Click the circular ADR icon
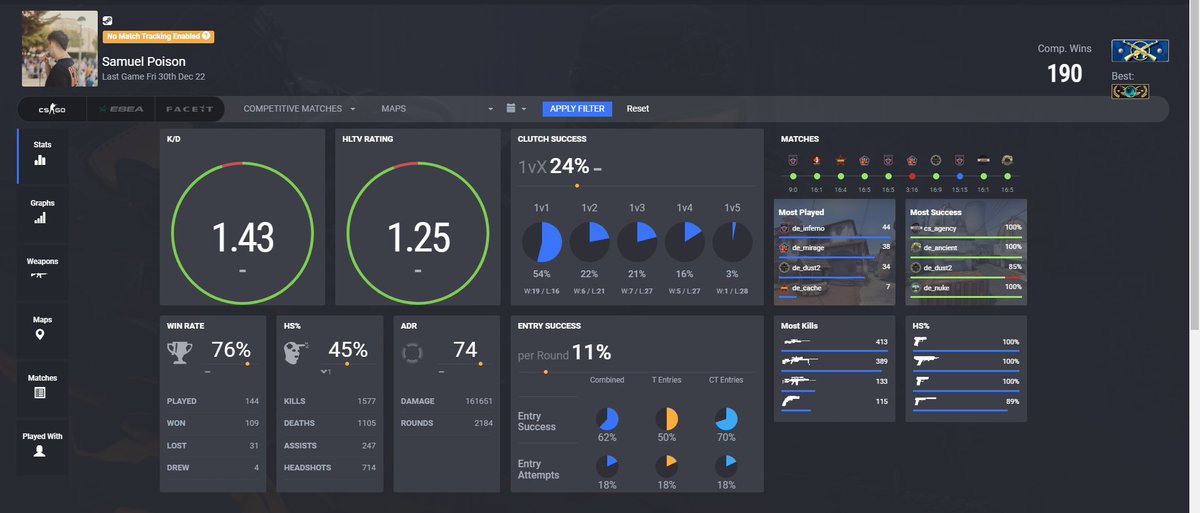This screenshot has height=513, width=1200. point(412,352)
